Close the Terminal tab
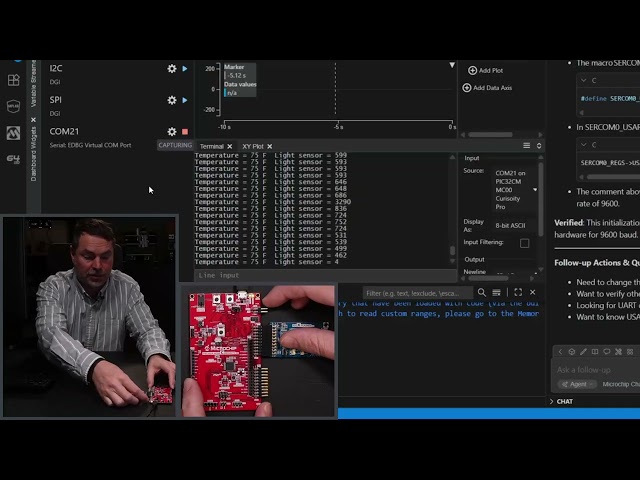 [x=230, y=146]
